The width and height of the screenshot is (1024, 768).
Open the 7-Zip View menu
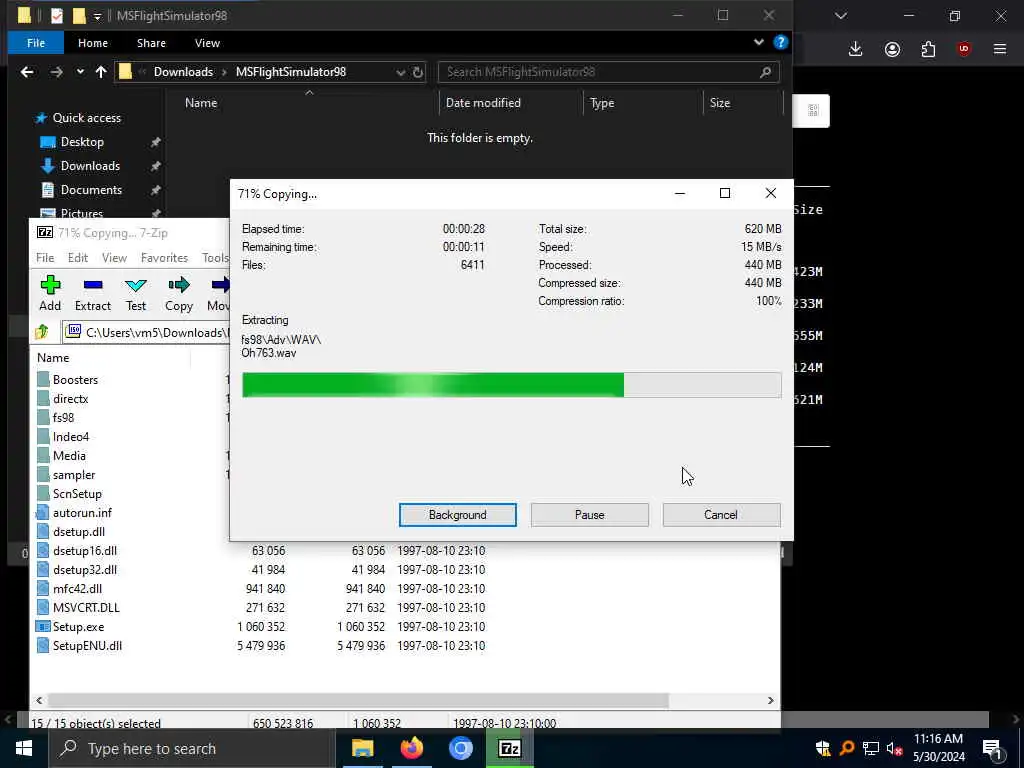tap(114, 258)
